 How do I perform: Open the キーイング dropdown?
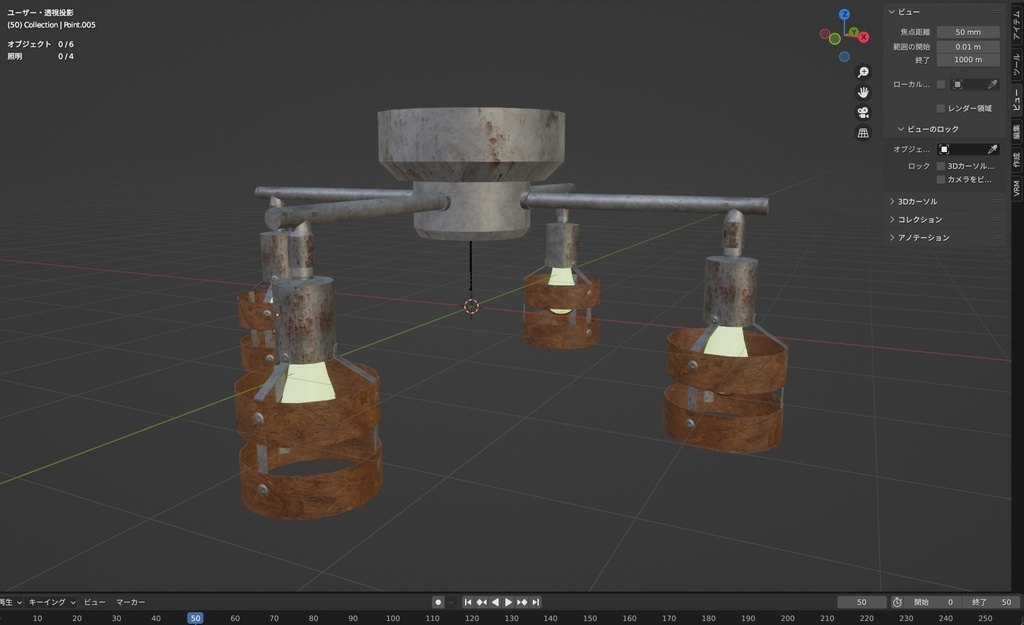tap(52, 602)
